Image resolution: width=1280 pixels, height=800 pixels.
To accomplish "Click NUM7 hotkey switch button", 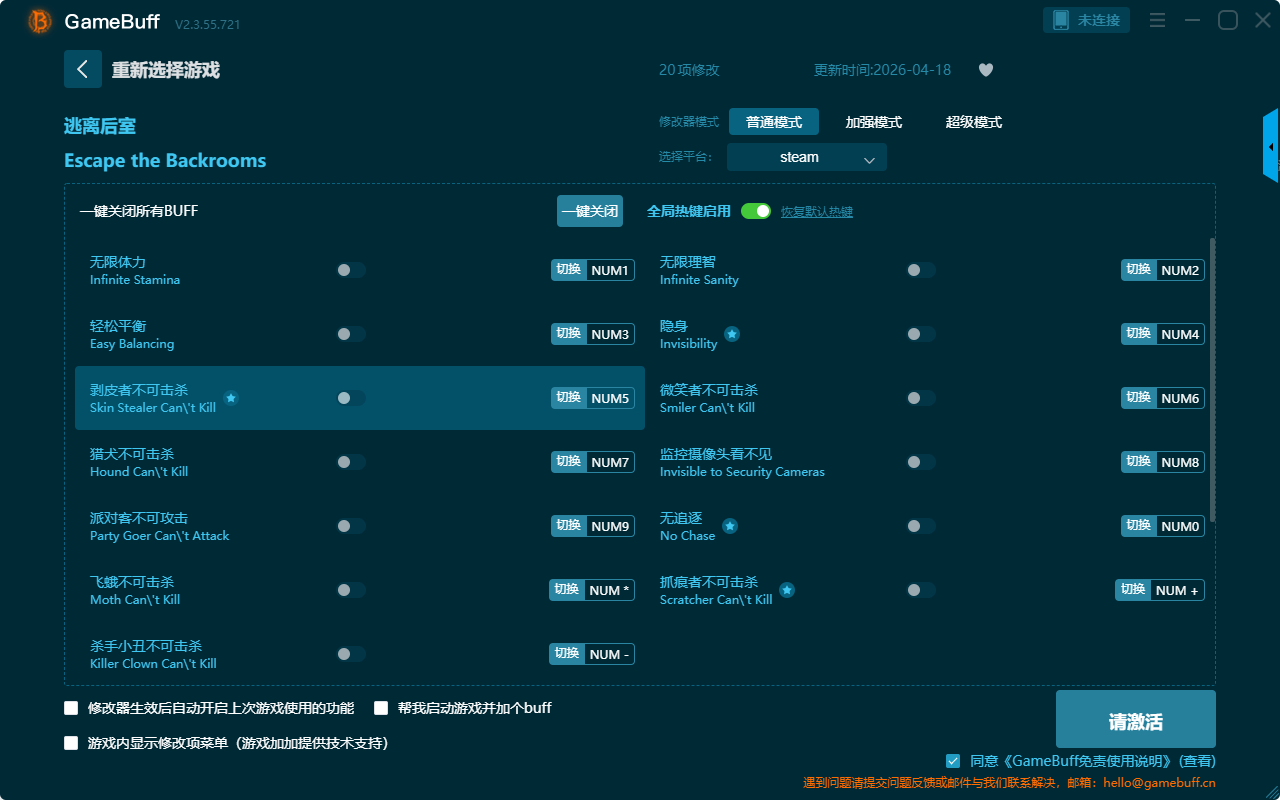I will pyautogui.click(x=593, y=462).
